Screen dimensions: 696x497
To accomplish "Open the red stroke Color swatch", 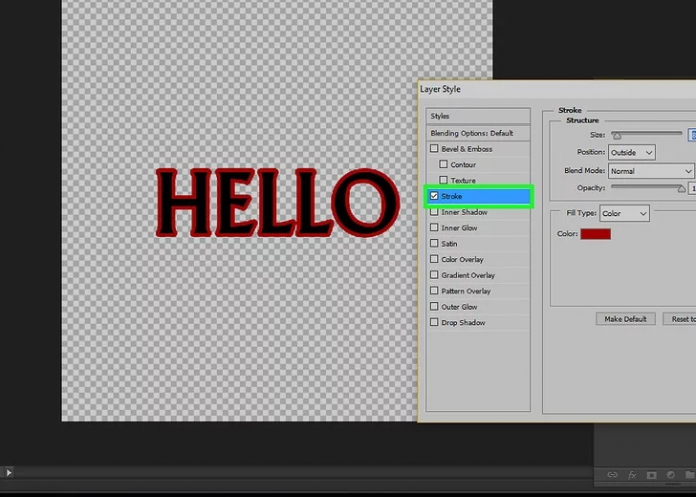I will 595,234.
